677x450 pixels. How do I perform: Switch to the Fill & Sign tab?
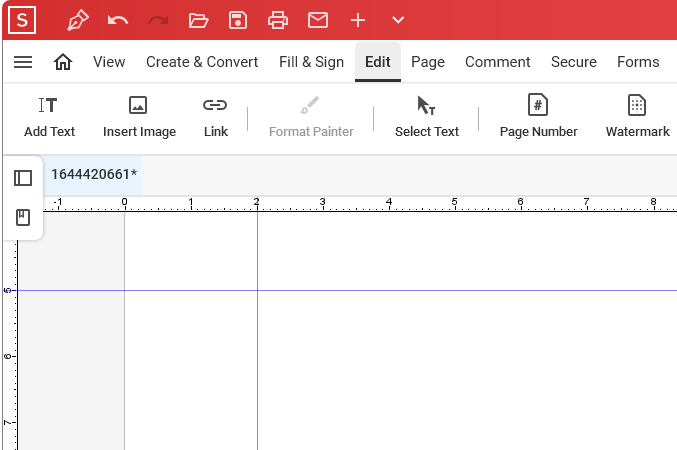[311, 62]
